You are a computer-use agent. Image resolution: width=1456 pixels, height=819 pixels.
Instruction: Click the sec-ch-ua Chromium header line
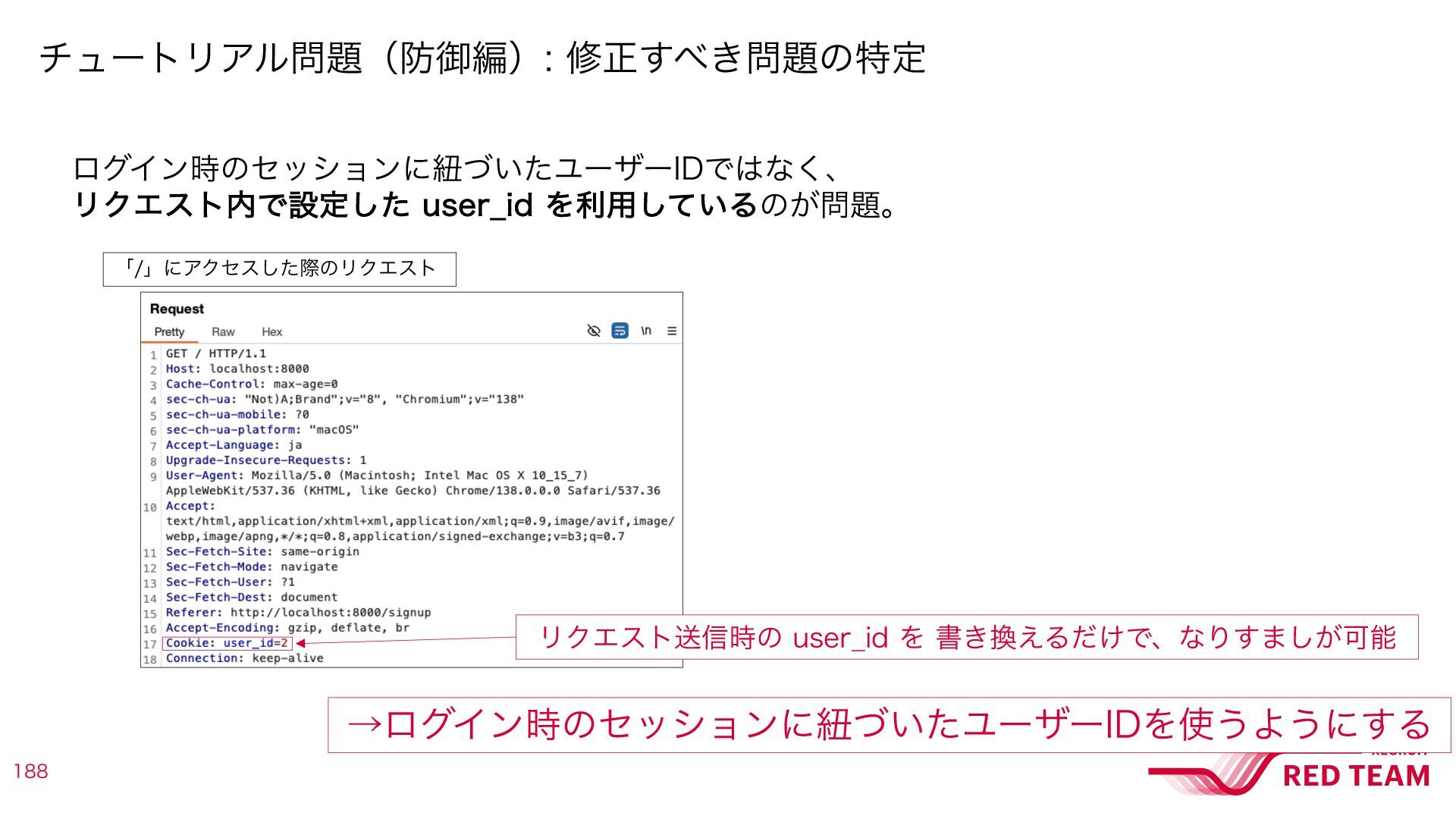click(x=345, y=399)
